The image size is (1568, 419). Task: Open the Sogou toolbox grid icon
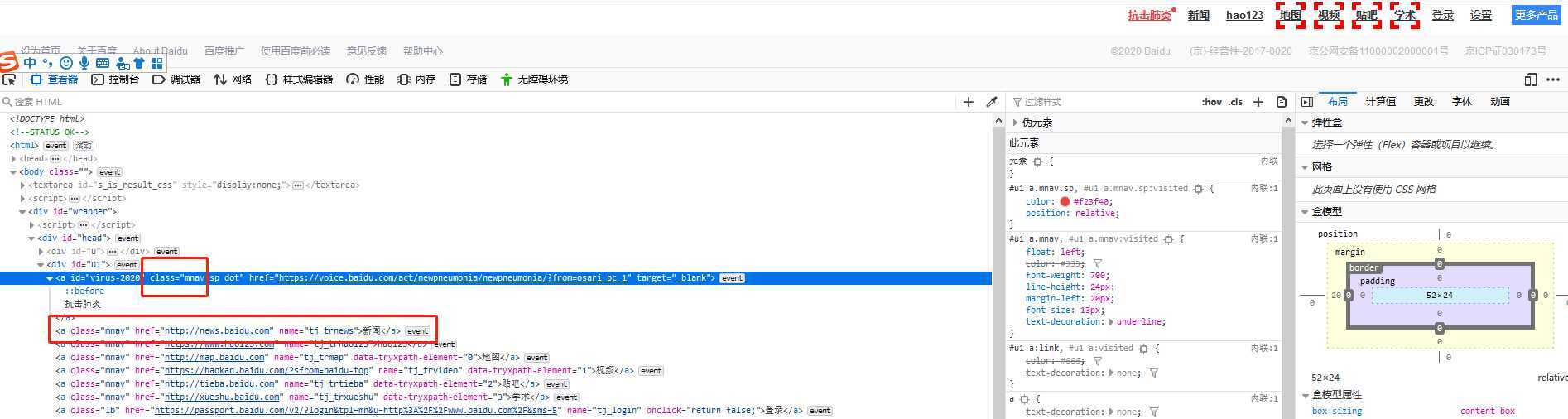coord(156,63)
